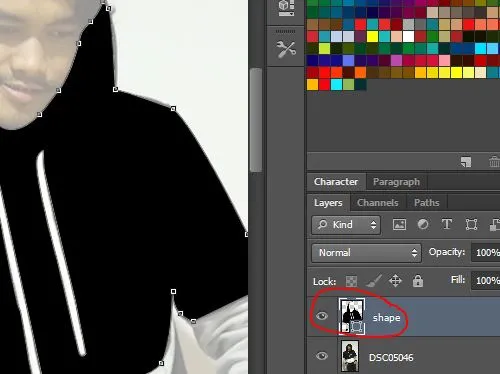Pick the light pink swatch

point(444,60)
